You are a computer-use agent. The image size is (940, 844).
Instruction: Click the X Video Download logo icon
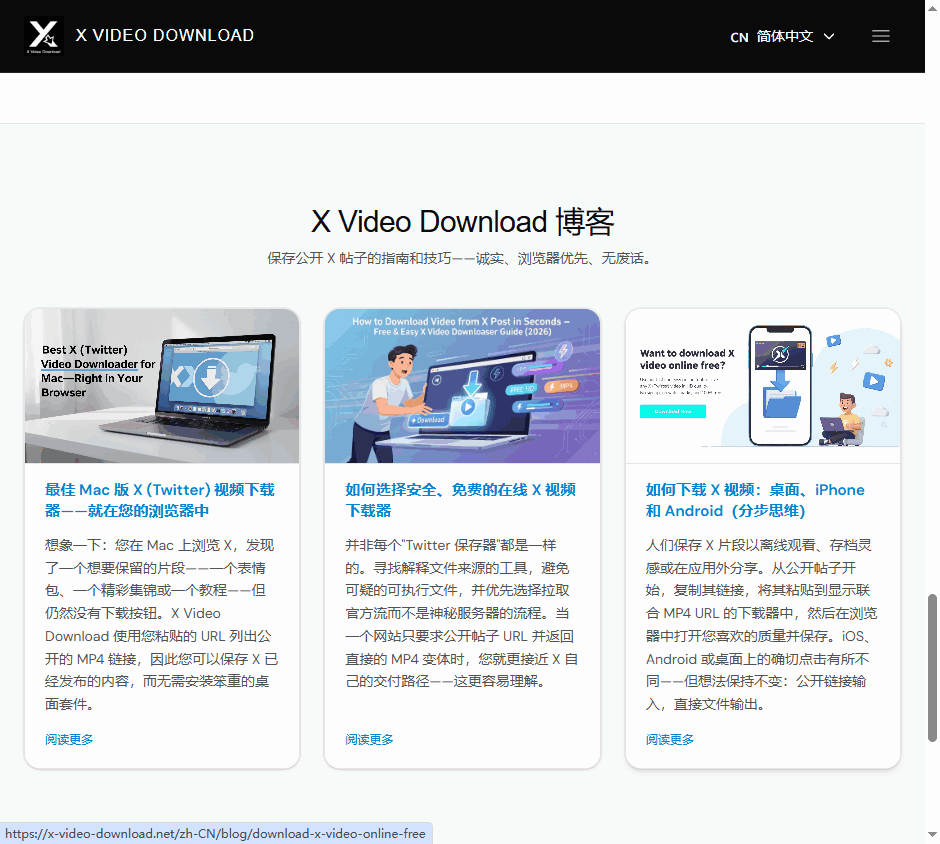44,36
